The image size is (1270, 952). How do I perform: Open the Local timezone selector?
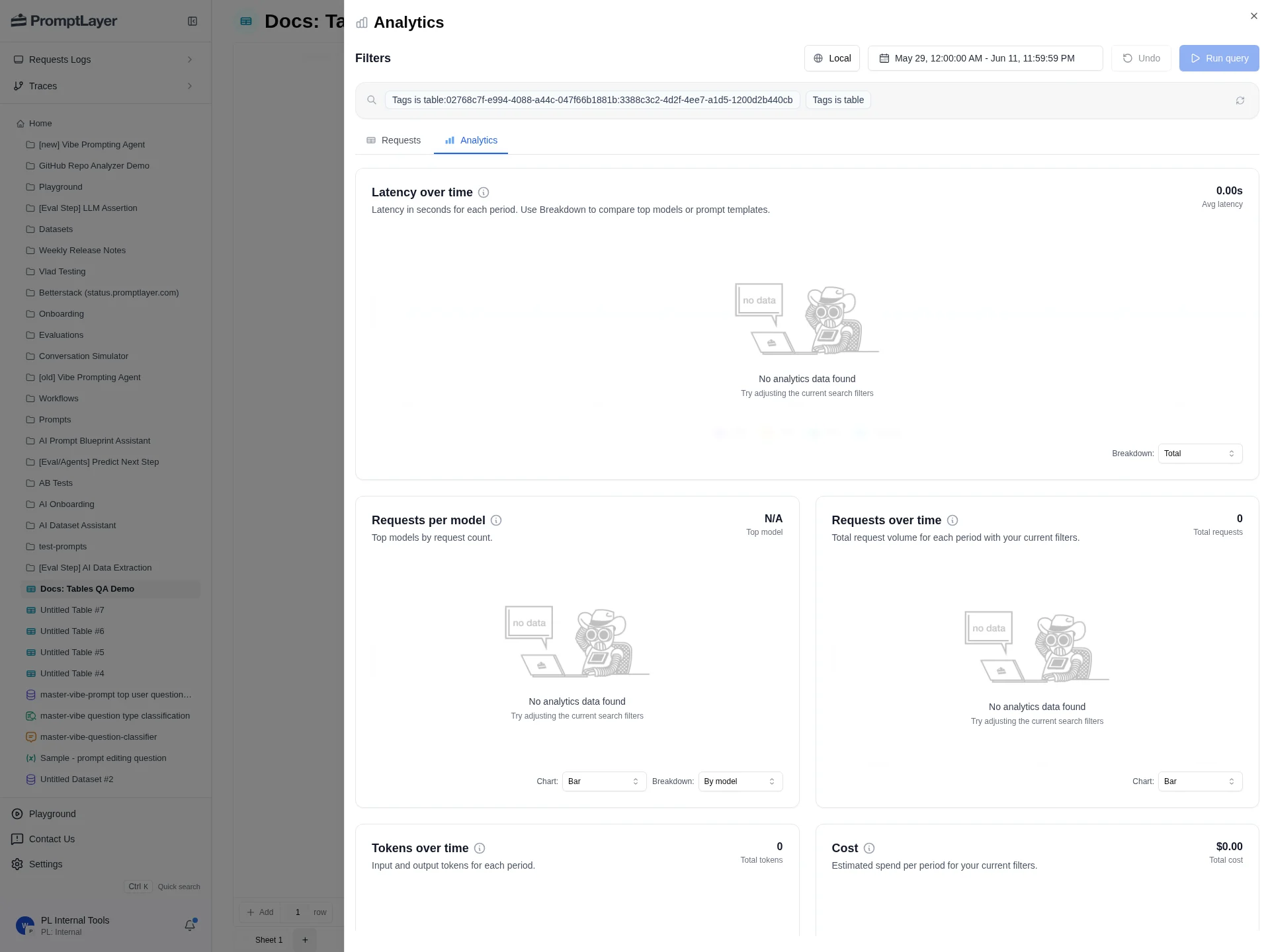pyautogui.click(x=831, y=58)
